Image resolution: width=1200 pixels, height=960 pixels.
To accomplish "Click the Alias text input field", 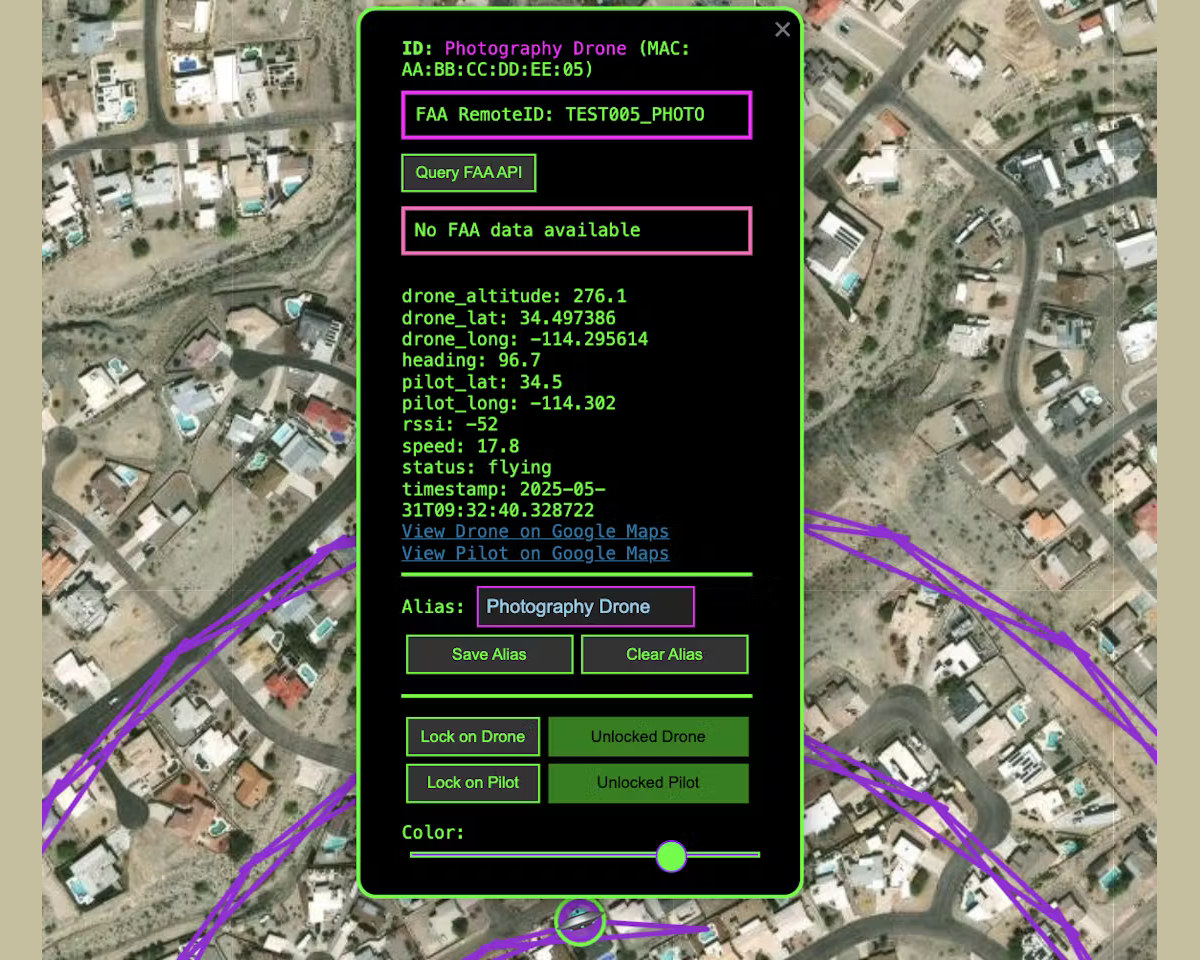I will (x=585, y=607).
